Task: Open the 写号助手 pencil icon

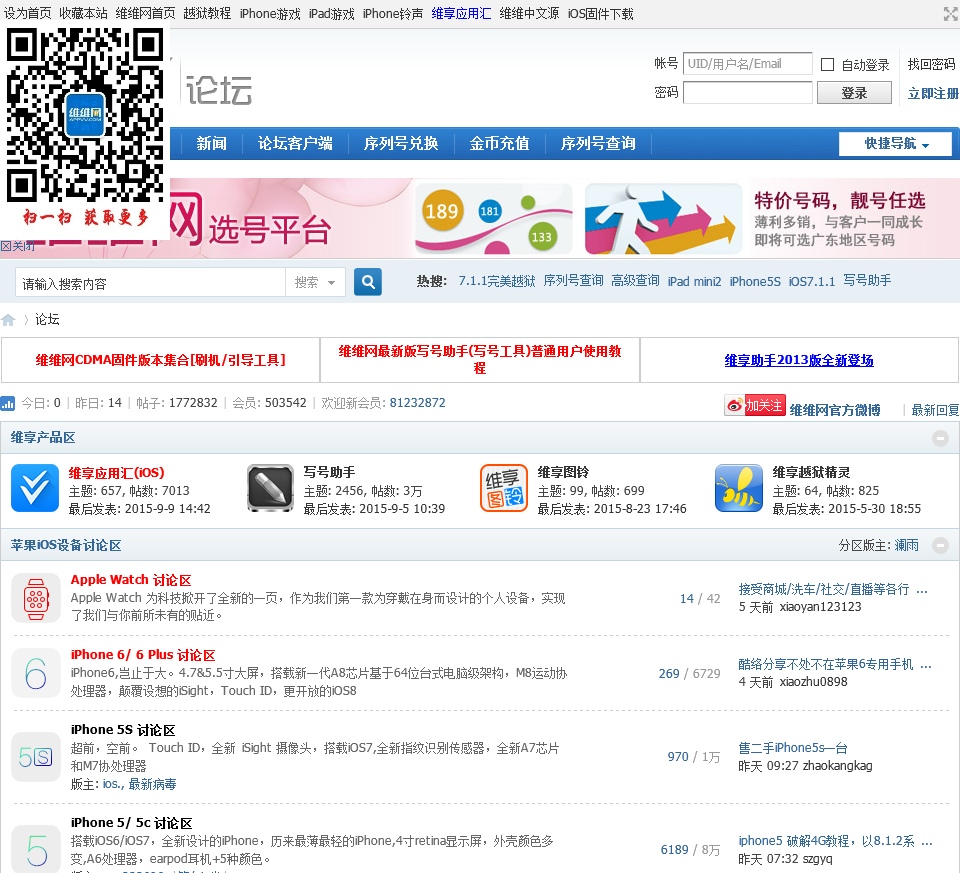Action: point(270,488)
